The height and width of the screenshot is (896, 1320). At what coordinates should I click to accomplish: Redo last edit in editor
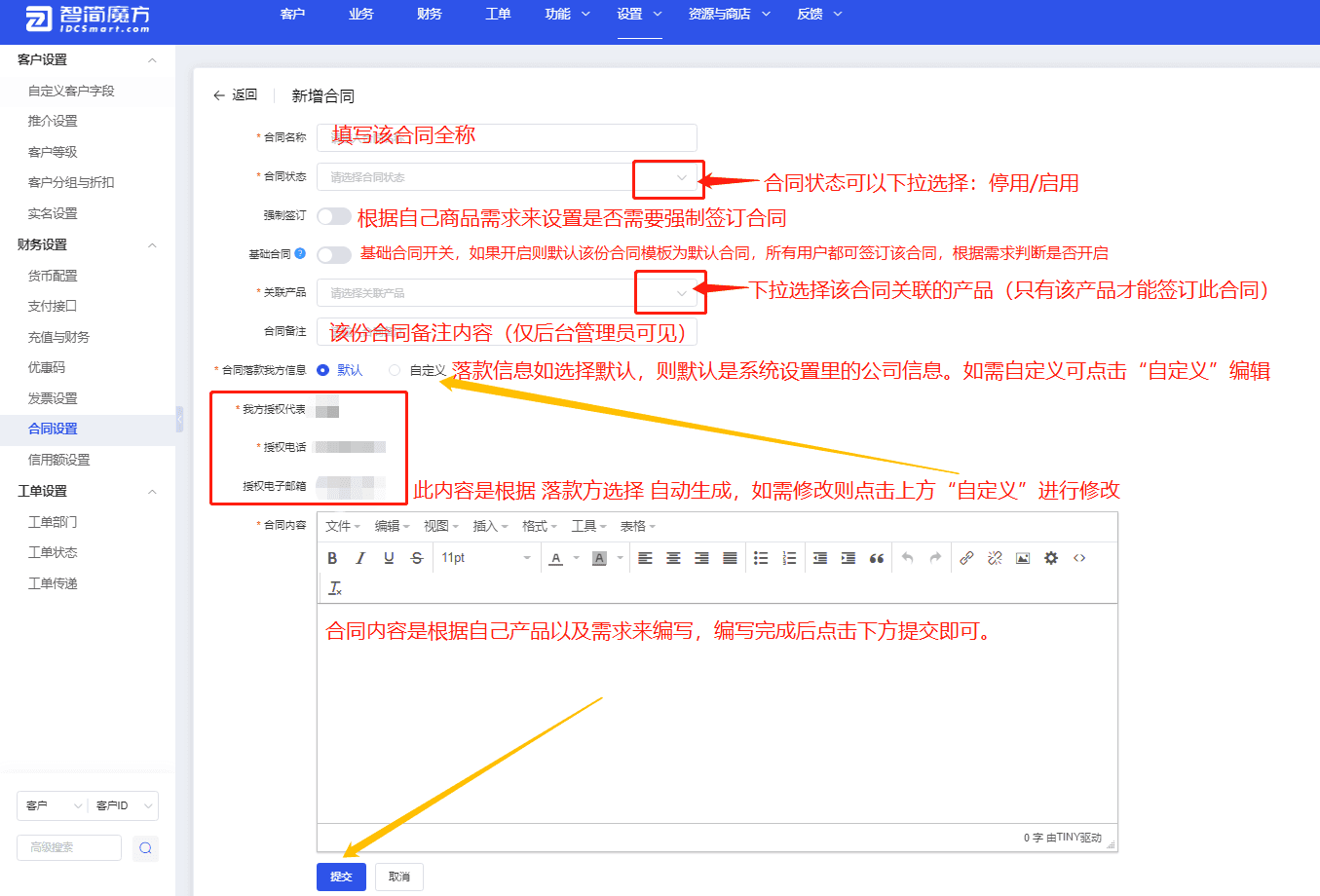pyautogui.click(x=936, y=558)
